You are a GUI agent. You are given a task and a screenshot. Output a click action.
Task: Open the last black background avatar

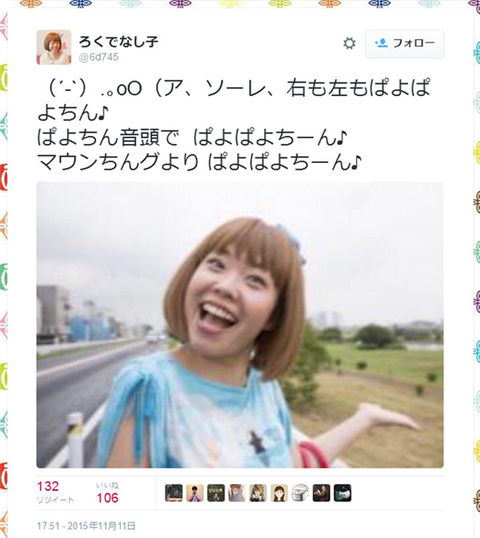[x=342, y=493]
